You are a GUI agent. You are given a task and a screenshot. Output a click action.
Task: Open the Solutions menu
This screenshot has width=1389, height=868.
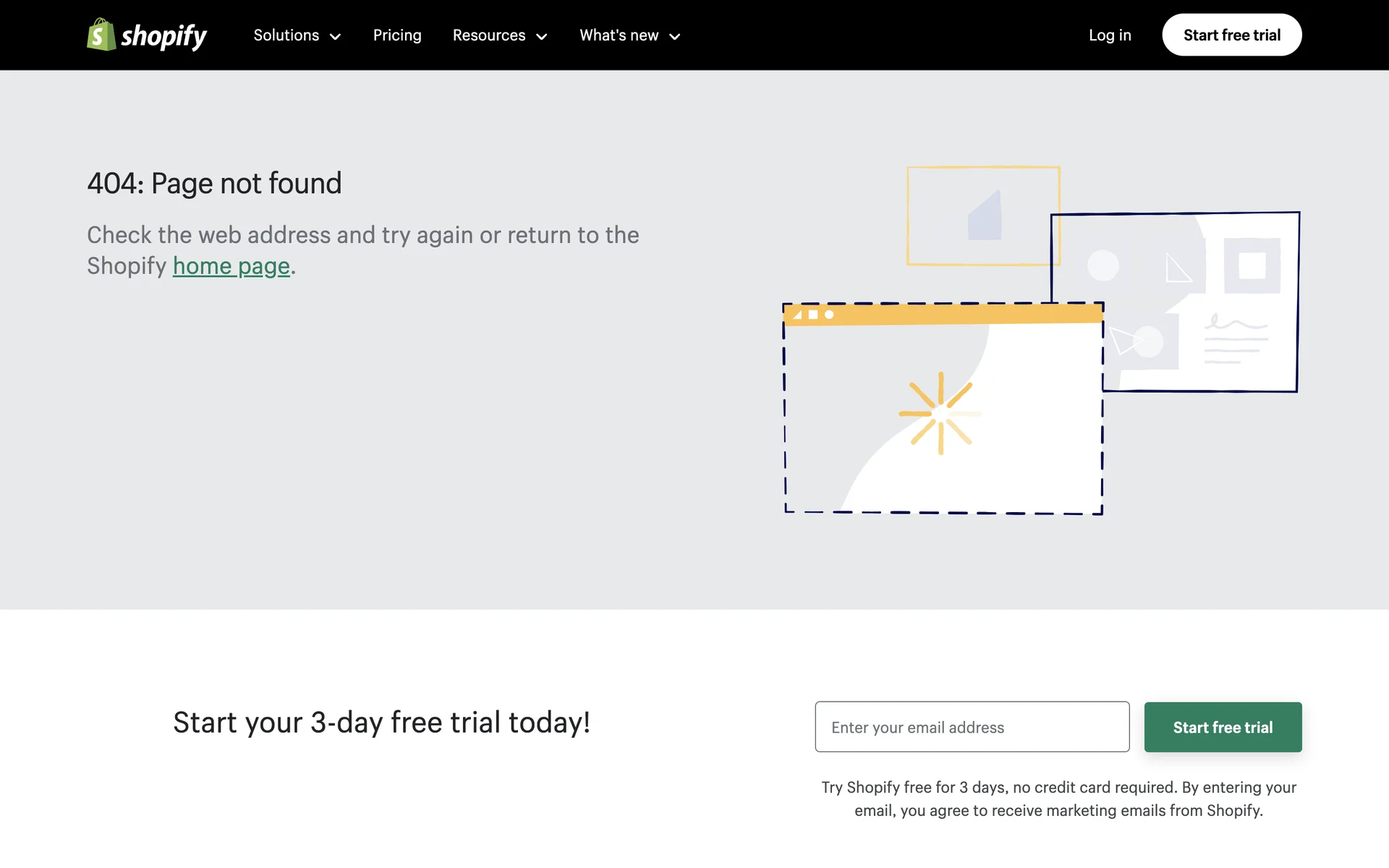[x=286, y=35]
